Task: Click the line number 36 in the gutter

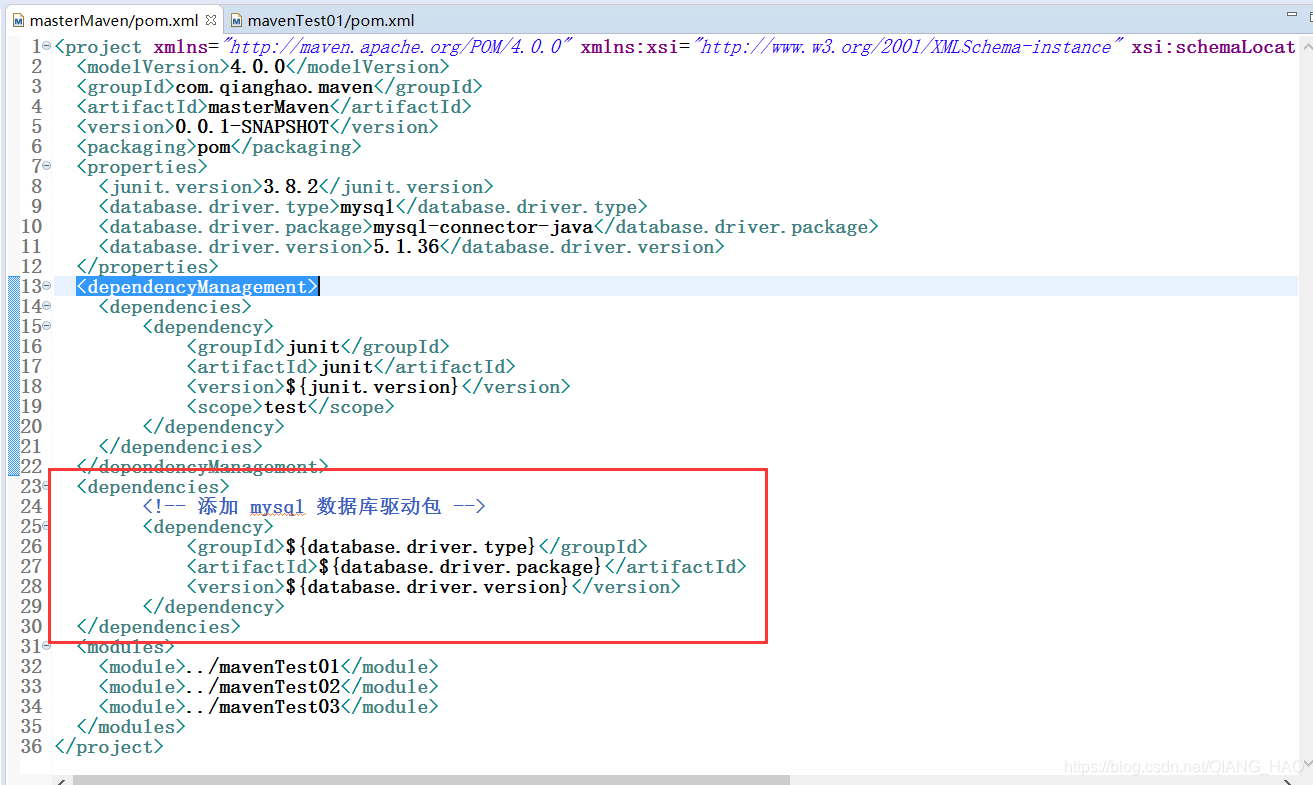Action: point(31,747)
